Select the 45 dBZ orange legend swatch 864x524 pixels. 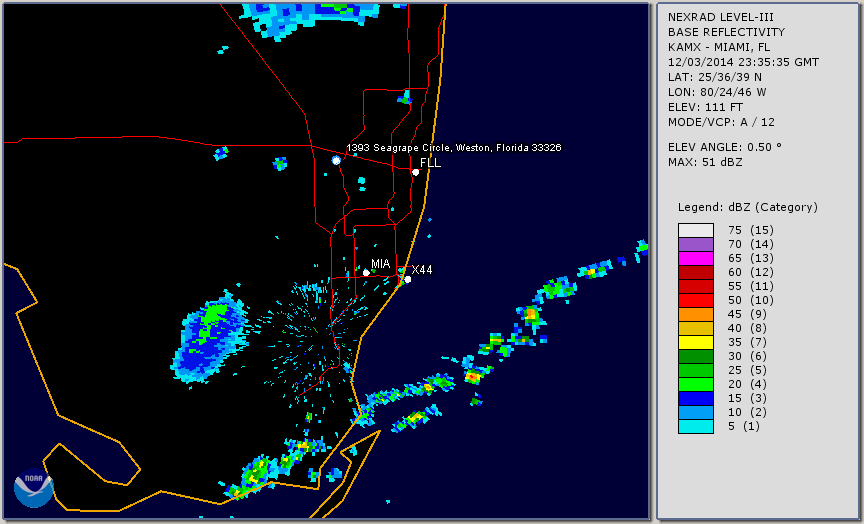pyautogui.click(x=696, y=315)
